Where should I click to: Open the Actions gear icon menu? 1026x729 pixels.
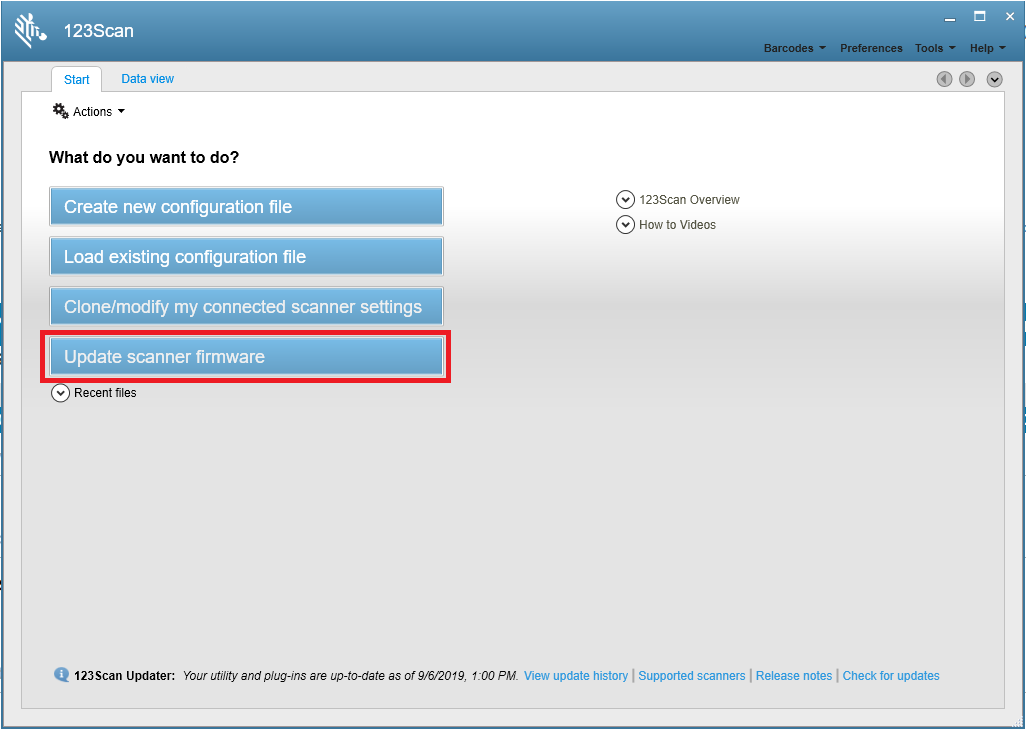pos(60,111)
